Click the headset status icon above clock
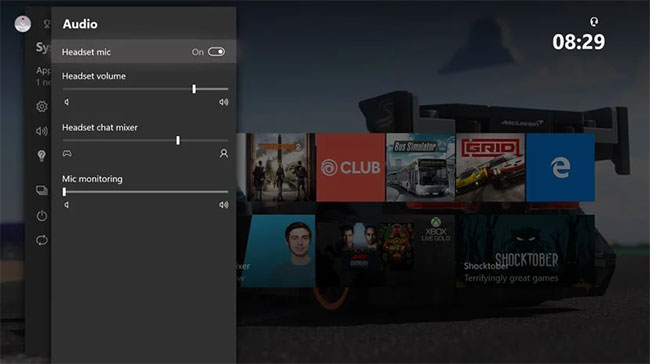The width and height of the screenshot is (650, 364). tap(594, 22)
